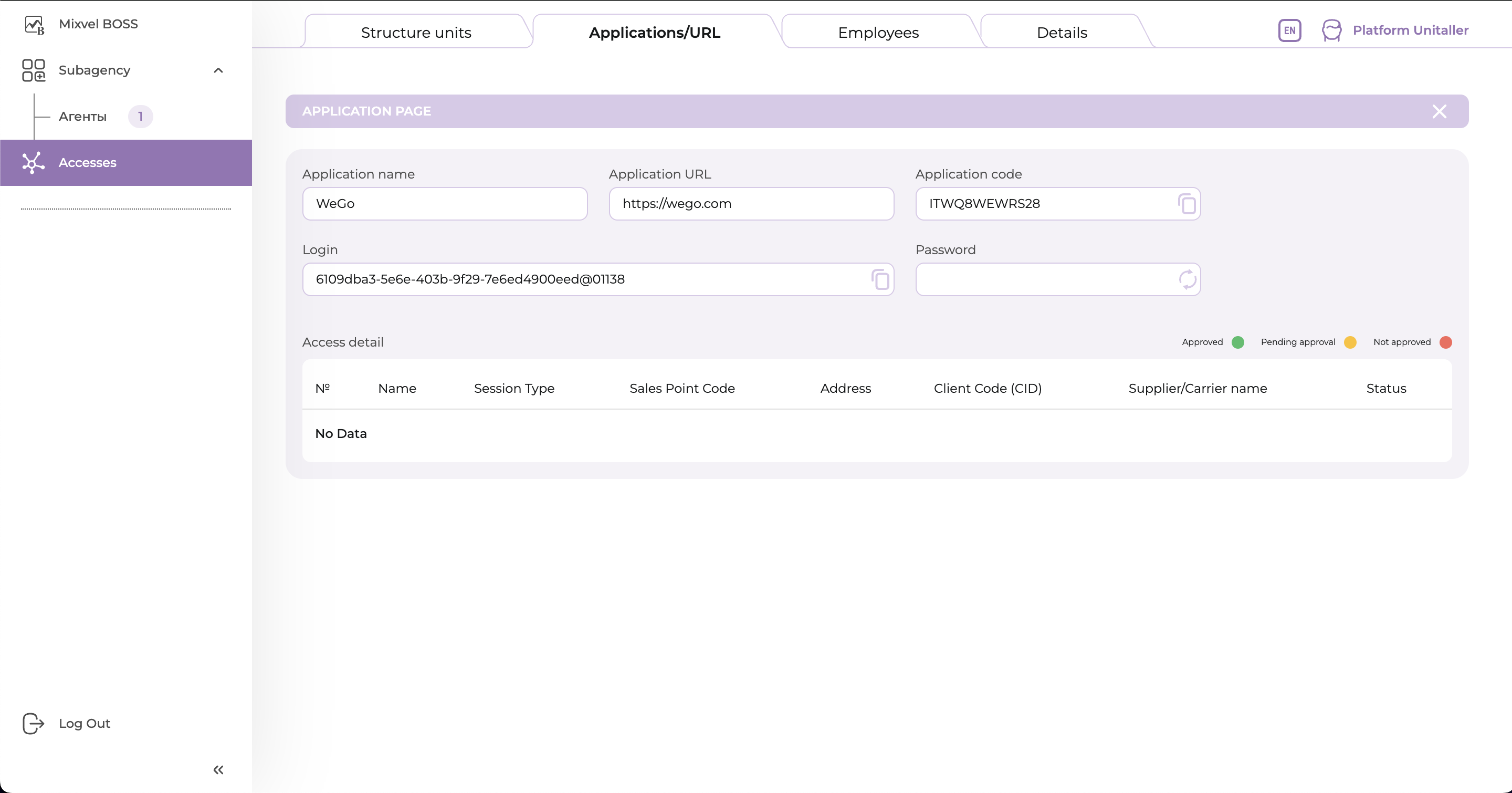Viewport: 1512px width, 793px height.
Task: Click the Application URL field
Action: point(751,204)
